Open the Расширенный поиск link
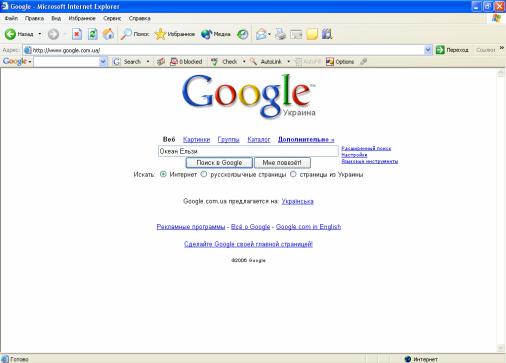The height and width of the screenshot is (363, 506). pos(366,148)
